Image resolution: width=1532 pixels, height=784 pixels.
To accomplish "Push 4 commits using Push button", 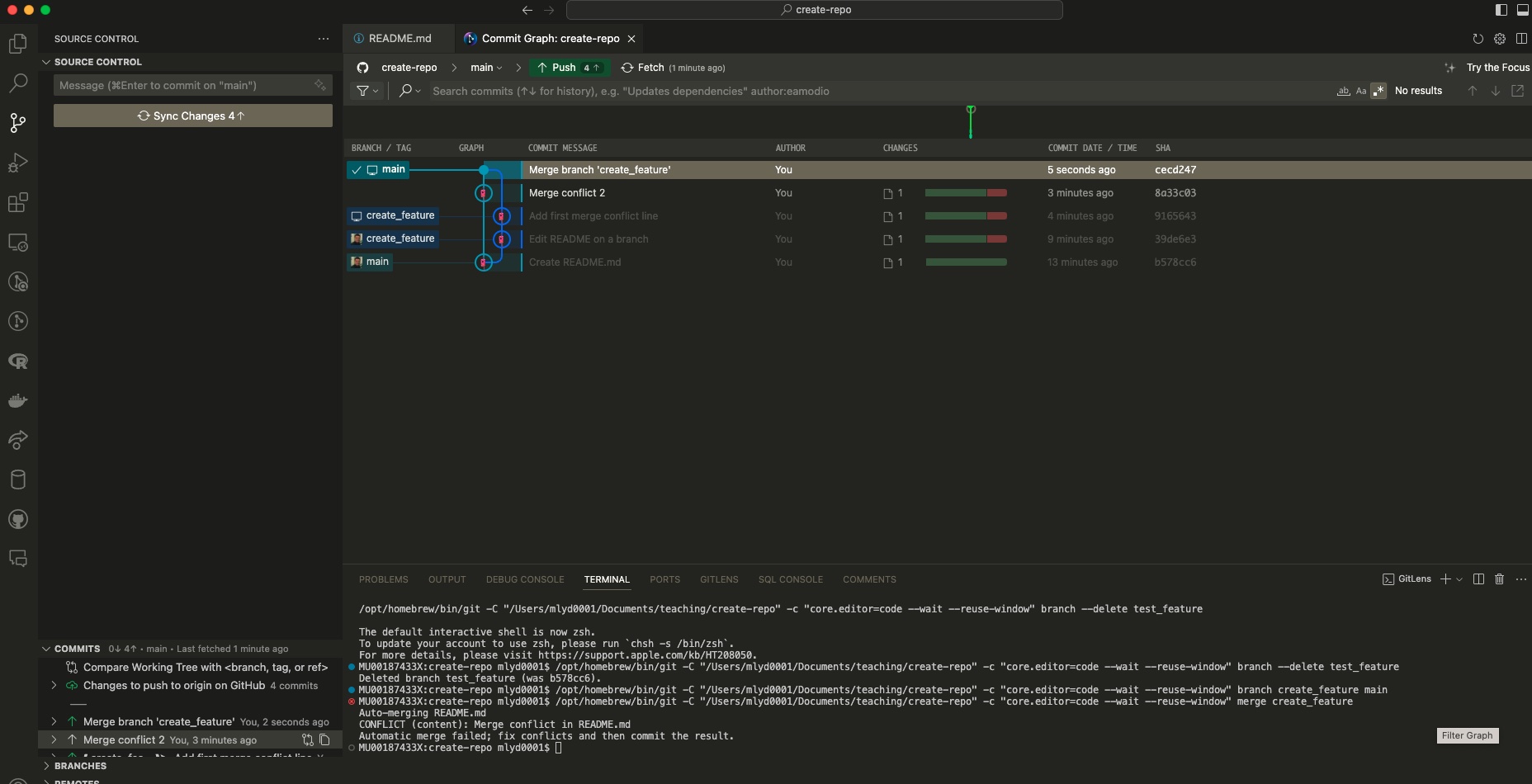I will 568,68.
